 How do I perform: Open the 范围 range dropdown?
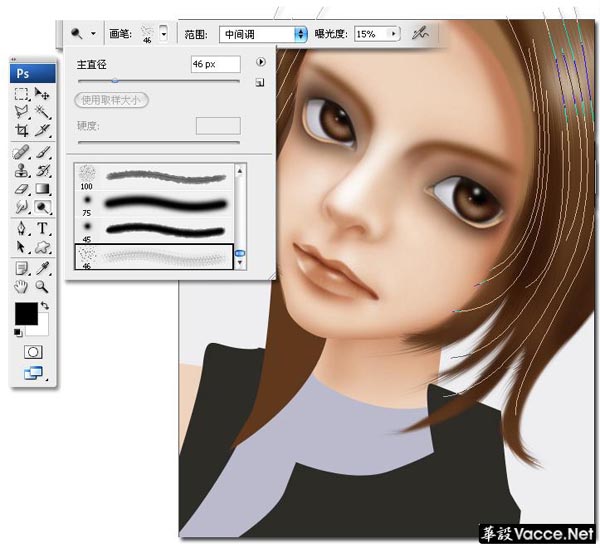263,34
